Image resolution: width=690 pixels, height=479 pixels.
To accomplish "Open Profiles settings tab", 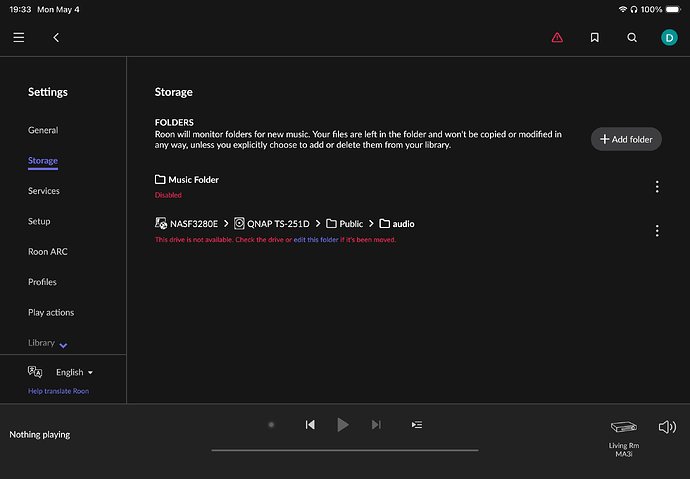I will click(42, 282).
